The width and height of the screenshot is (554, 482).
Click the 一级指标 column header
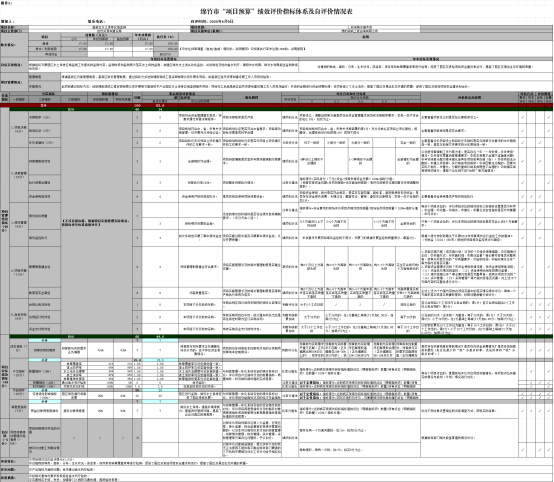(19, 100)
